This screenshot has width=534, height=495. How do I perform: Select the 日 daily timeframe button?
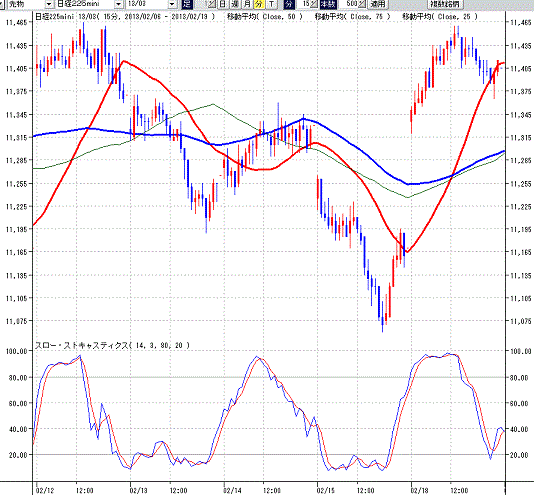click(x=222, y=4)
